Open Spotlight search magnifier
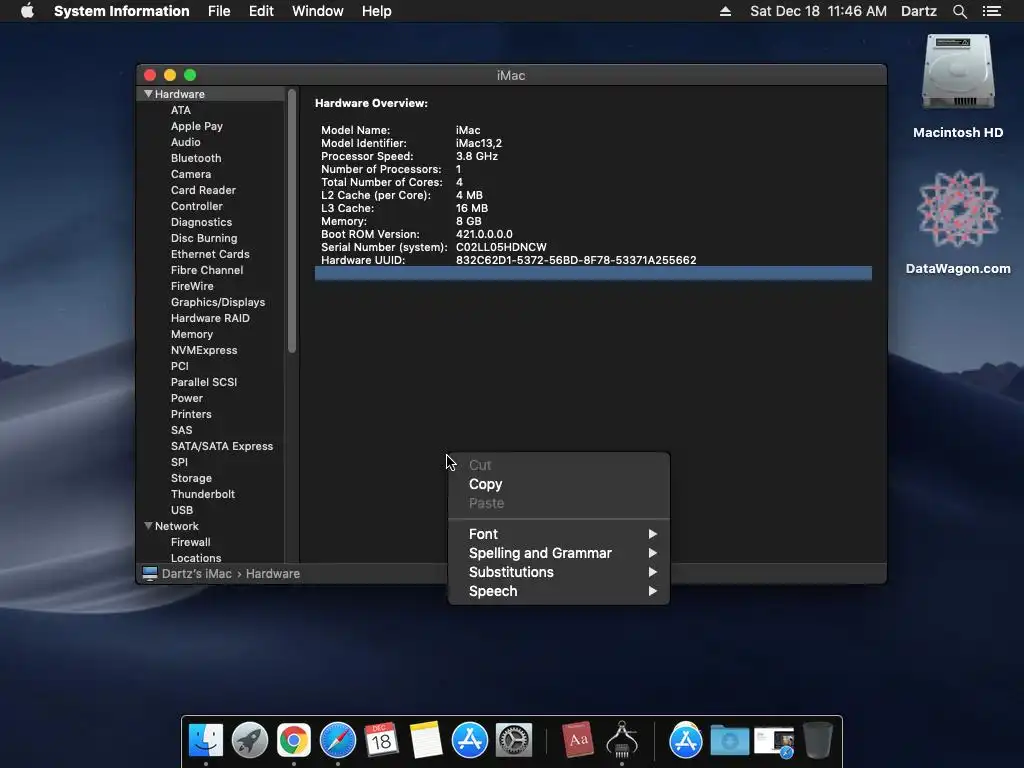Viewport: 1024px width, 768px height. (959, 11)
